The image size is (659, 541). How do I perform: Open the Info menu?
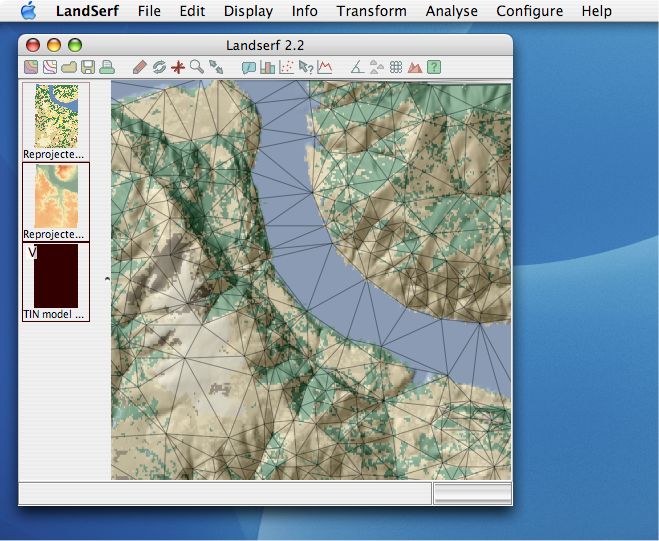click(304, 11)
